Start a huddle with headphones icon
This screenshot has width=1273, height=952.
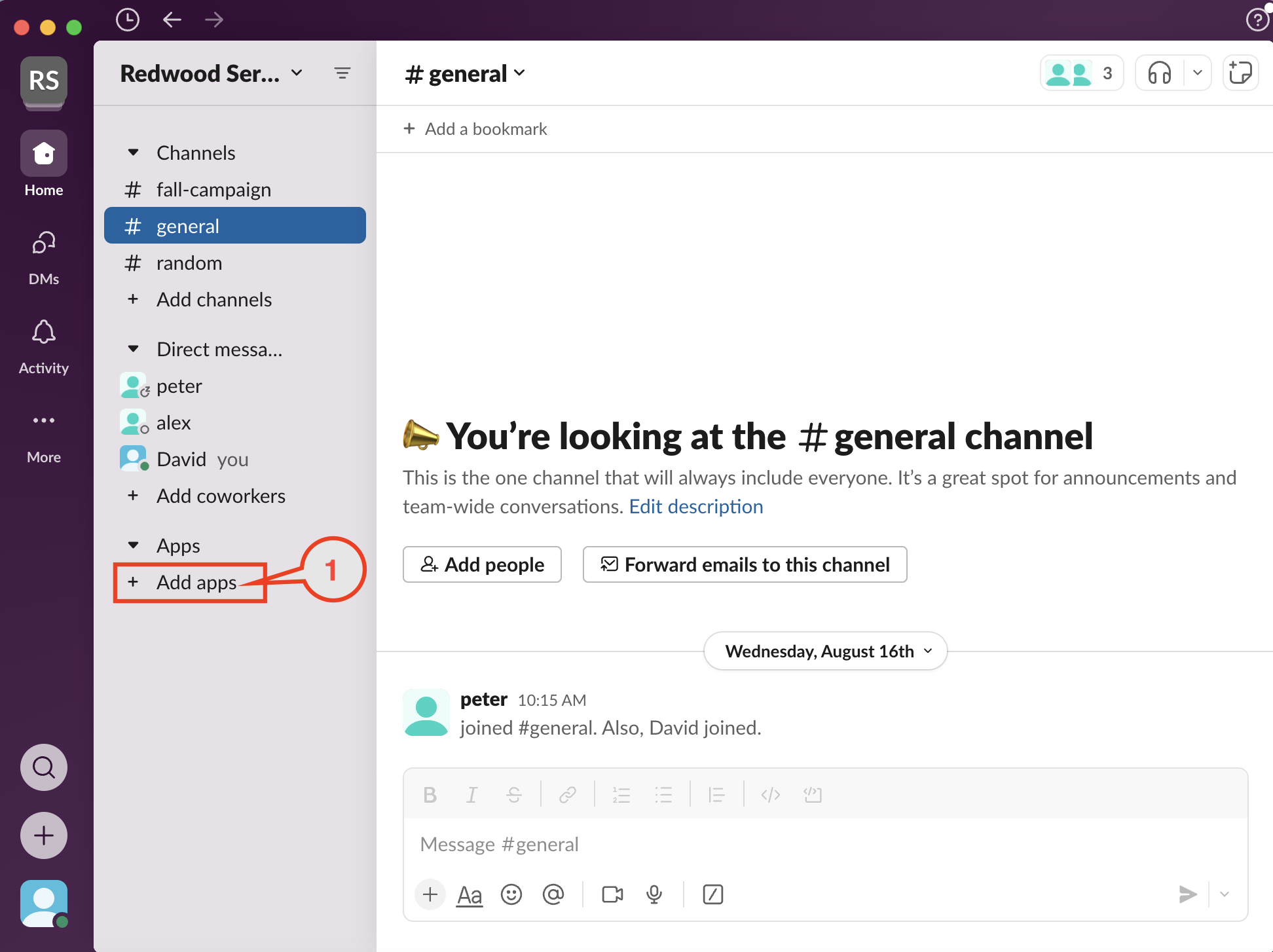[1160, 73]
